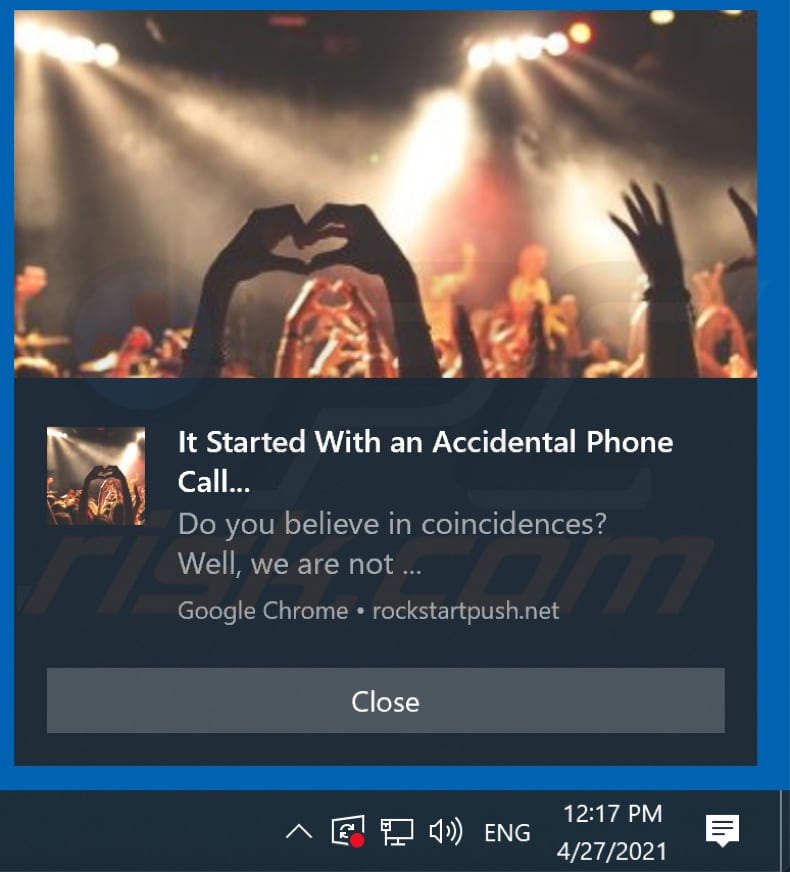Click the raised open hand silhouette in banner
790x872 pixels.
tap(648, 234)
